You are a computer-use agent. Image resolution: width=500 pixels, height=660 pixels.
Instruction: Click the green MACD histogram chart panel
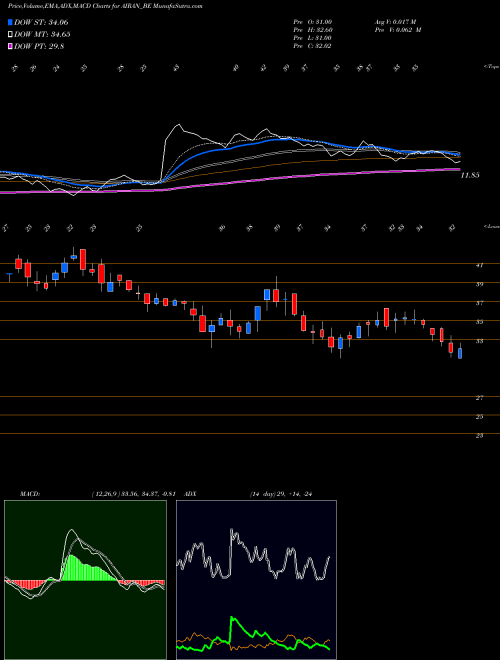coord(85,580)
